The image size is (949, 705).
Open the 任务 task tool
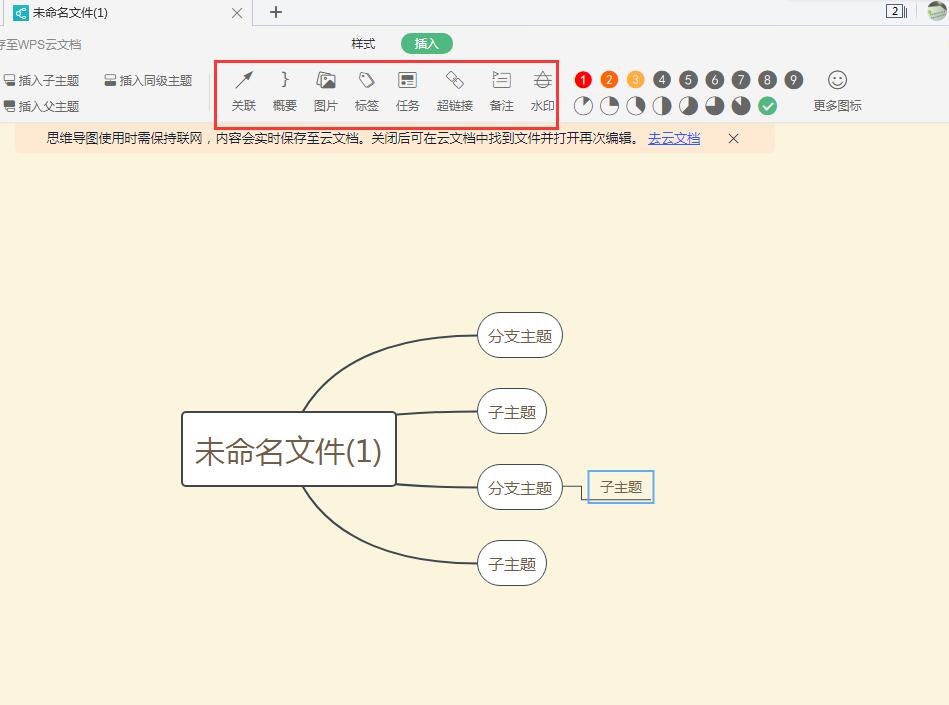coord(407,91)
